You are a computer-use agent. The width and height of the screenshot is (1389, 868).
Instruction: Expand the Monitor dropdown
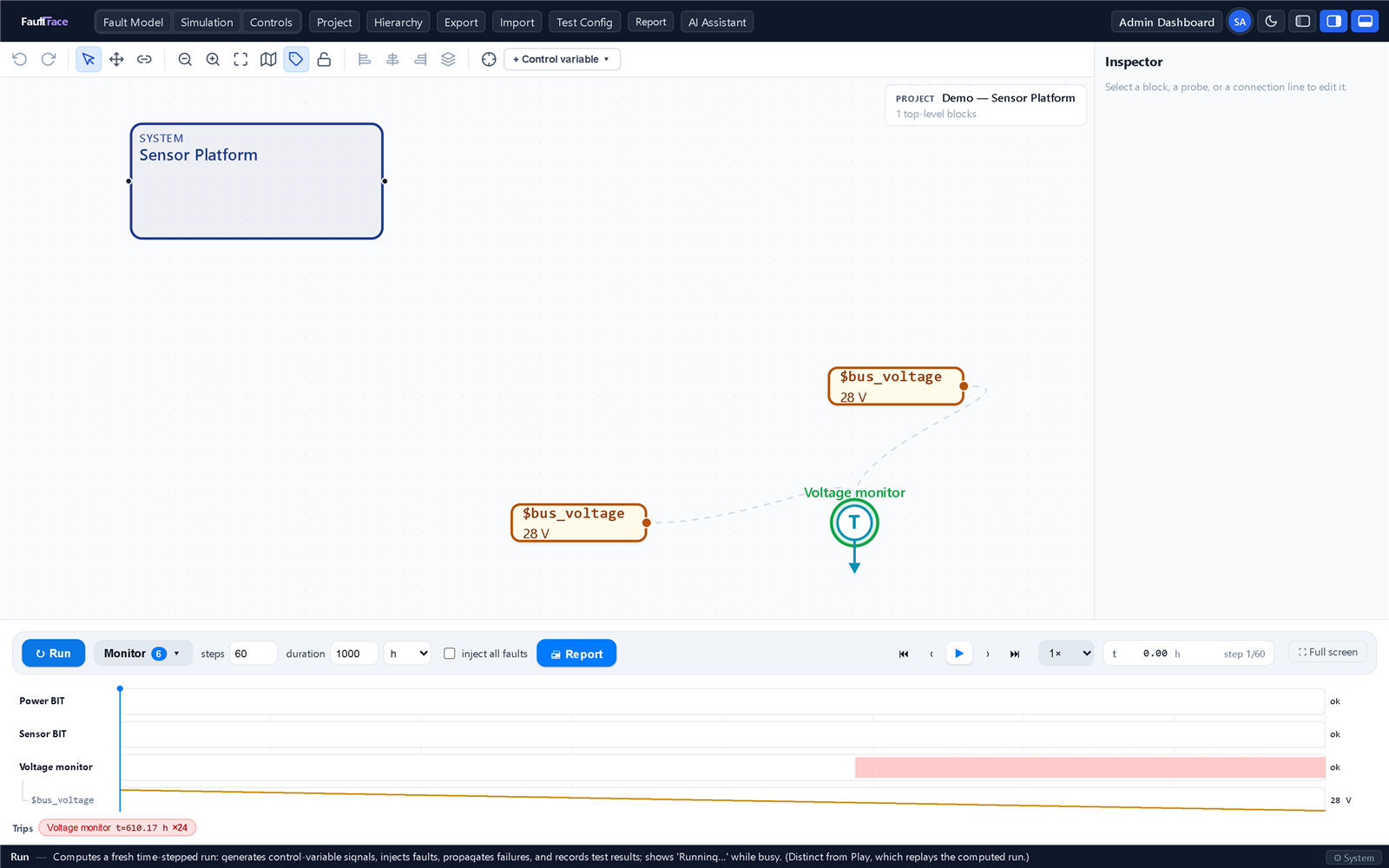(142, 654)
